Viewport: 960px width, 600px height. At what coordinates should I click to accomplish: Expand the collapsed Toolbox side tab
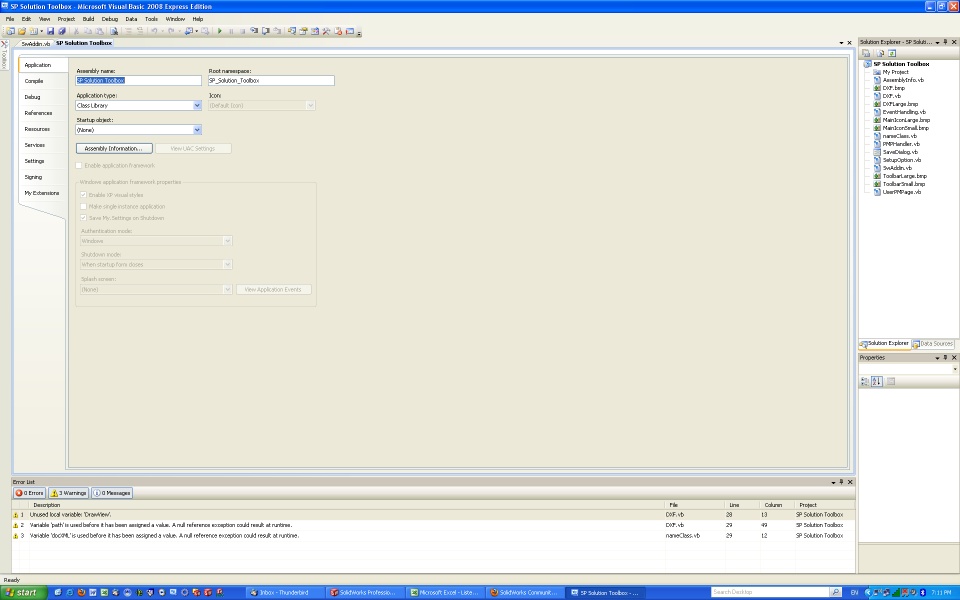[x=4, y=55]
